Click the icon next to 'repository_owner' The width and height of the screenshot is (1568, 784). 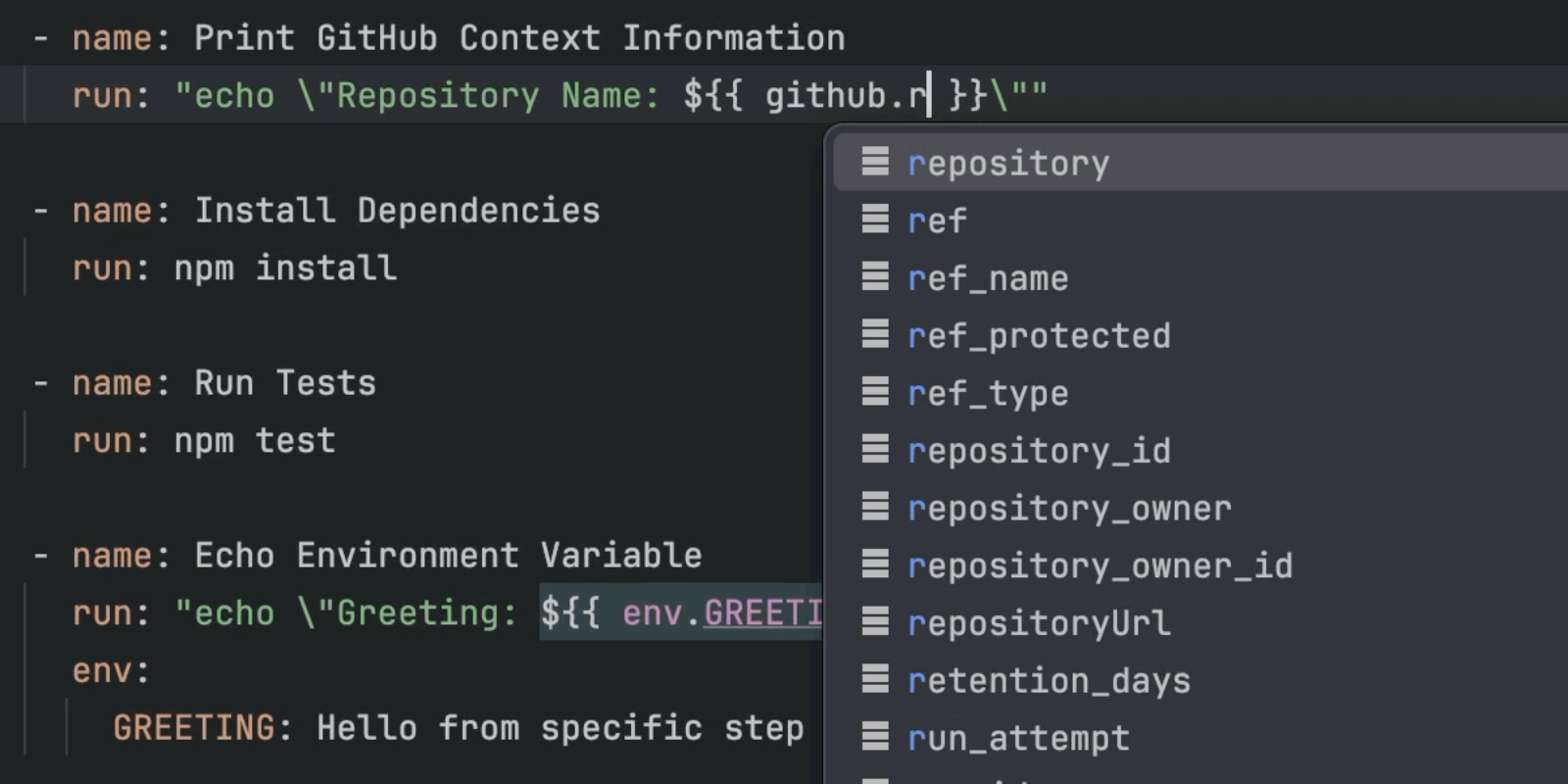click(x=875, y=507)
